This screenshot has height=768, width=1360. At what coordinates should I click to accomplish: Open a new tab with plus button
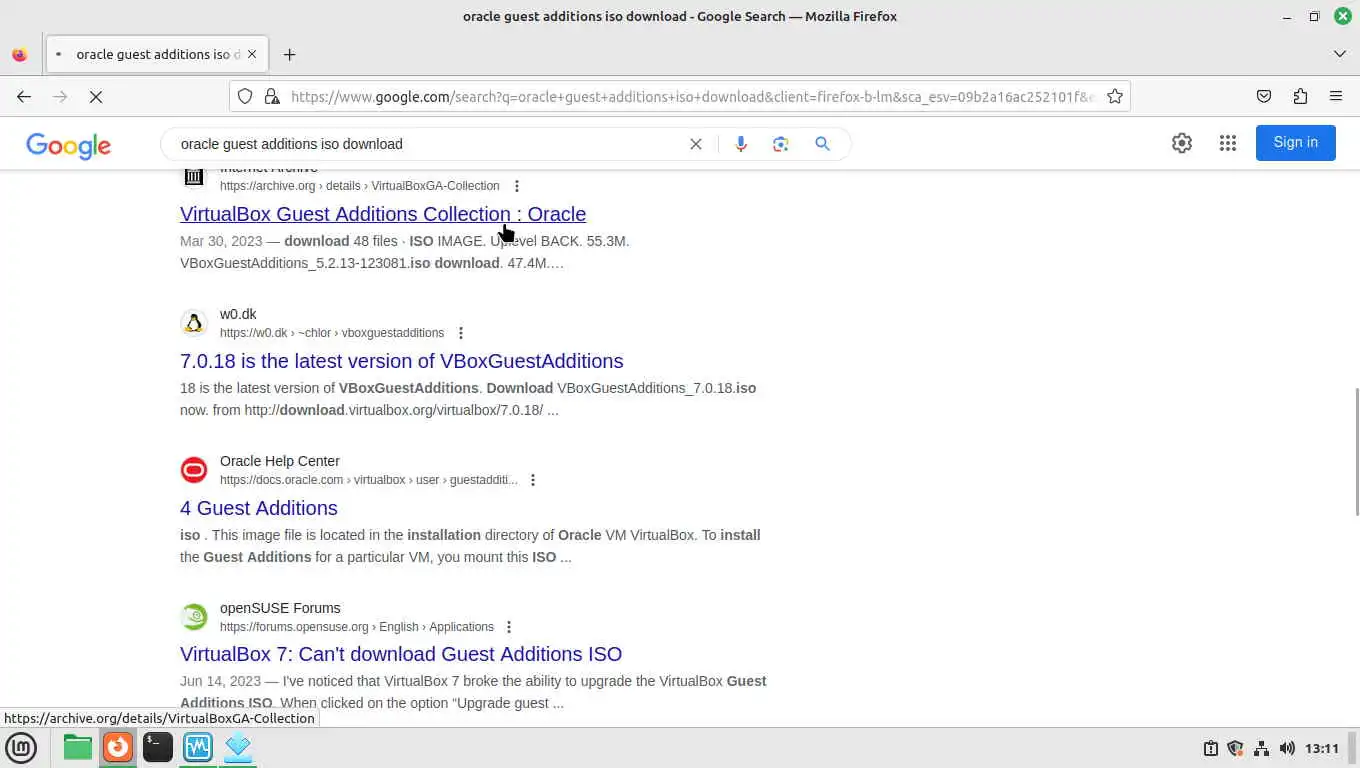point(289,54)
